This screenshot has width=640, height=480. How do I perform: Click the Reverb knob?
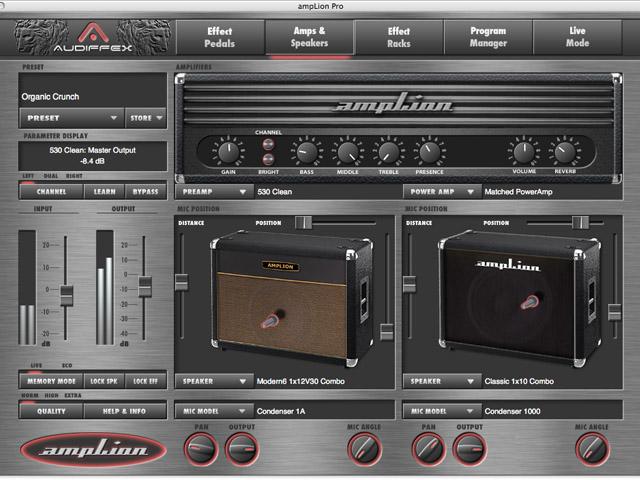(565, 152)
